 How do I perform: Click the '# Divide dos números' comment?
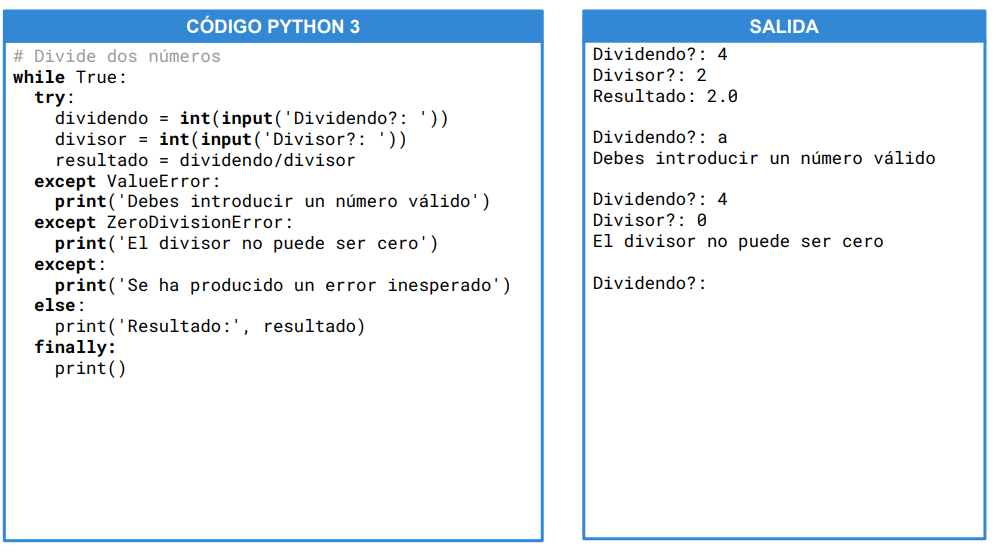tap(117, 56)
